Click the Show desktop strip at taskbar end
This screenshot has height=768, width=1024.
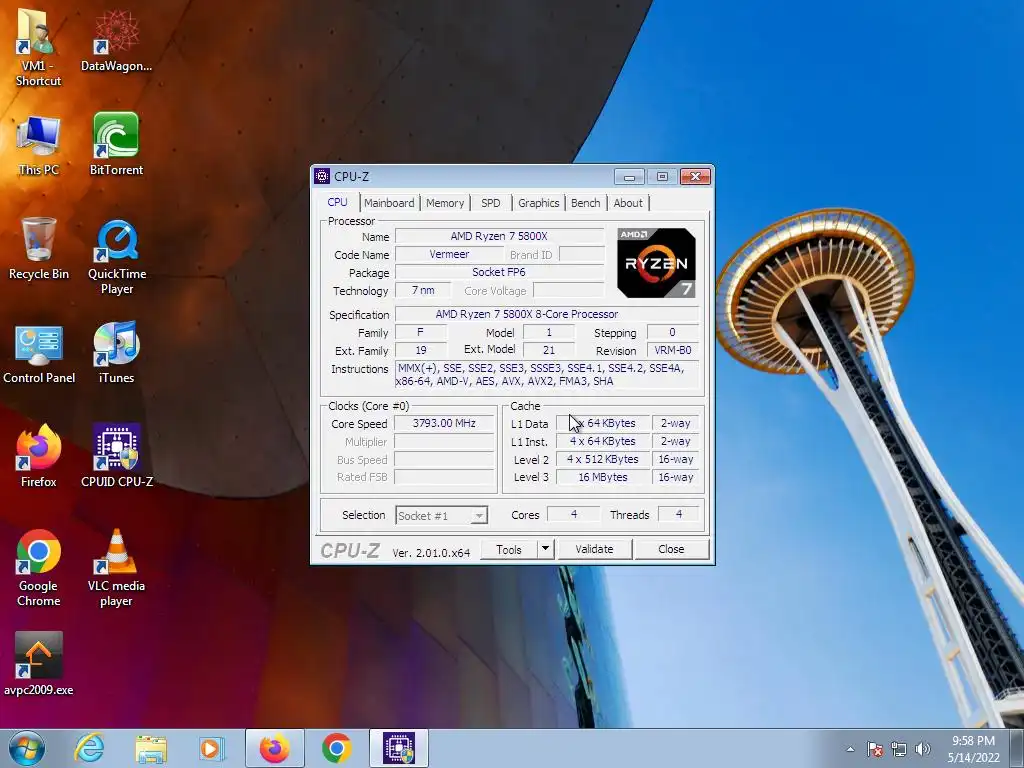click(x=1017, y=748)
